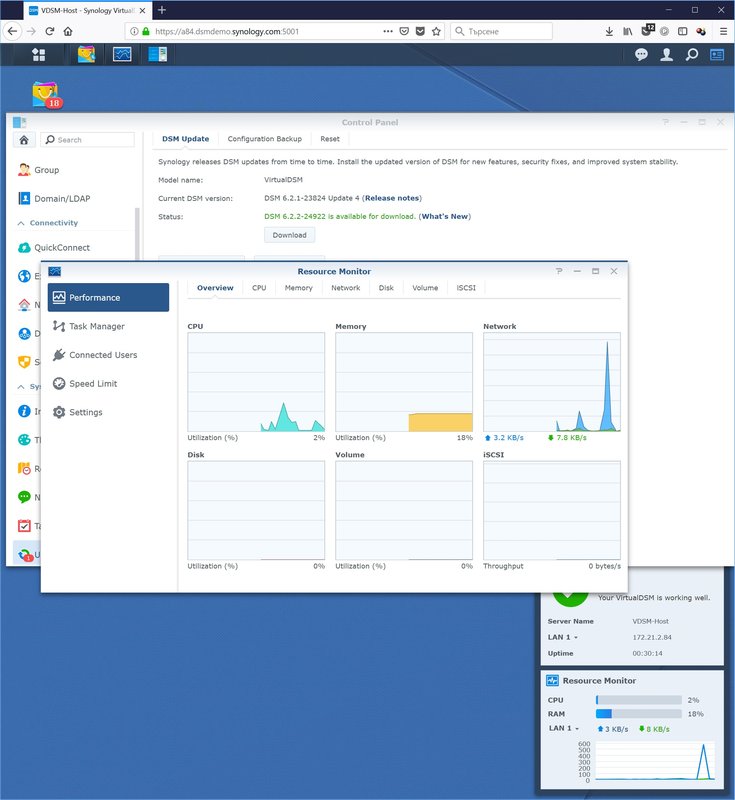Bookmark this page star icon

pyautogui.click(x=436, y=31)
